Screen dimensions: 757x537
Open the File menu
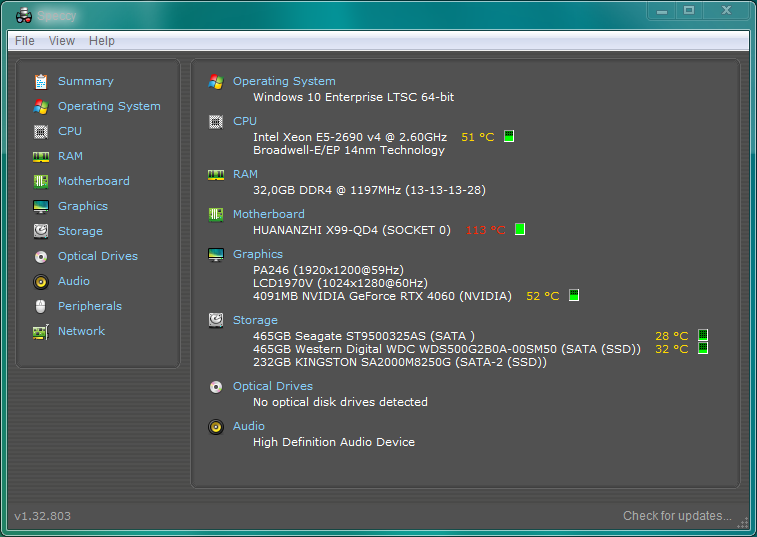tap(25, 41)
